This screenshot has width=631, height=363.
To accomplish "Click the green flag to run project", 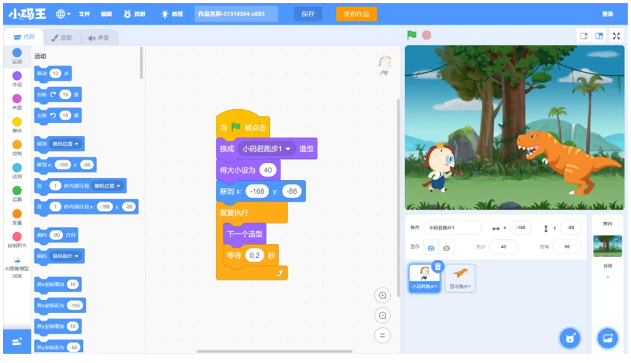I will 411,35.
